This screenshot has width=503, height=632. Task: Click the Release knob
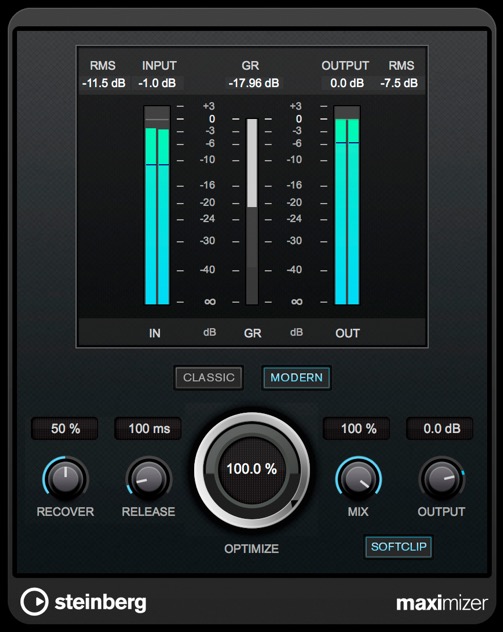149,479
